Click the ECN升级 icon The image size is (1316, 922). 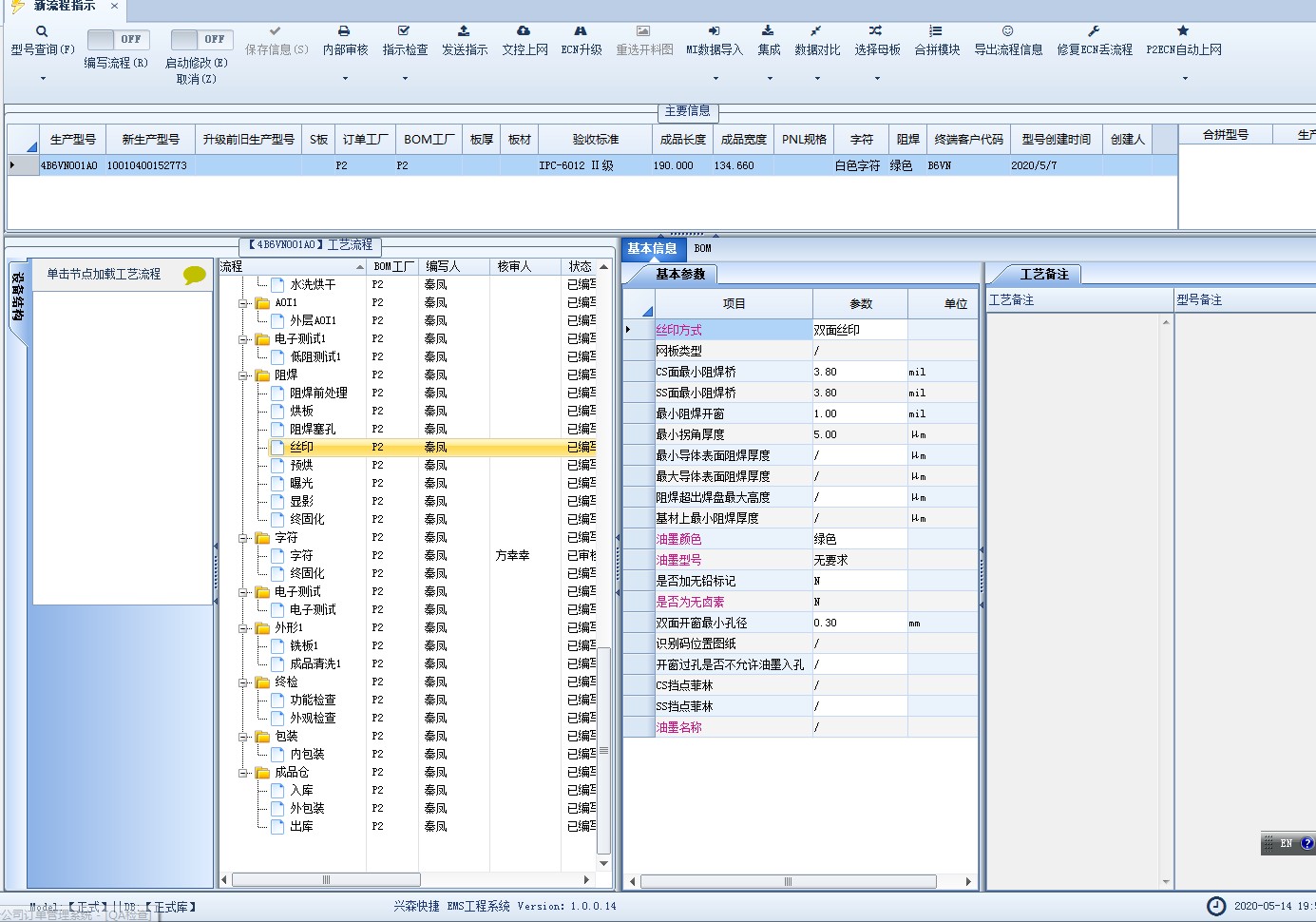coord(581,31)
